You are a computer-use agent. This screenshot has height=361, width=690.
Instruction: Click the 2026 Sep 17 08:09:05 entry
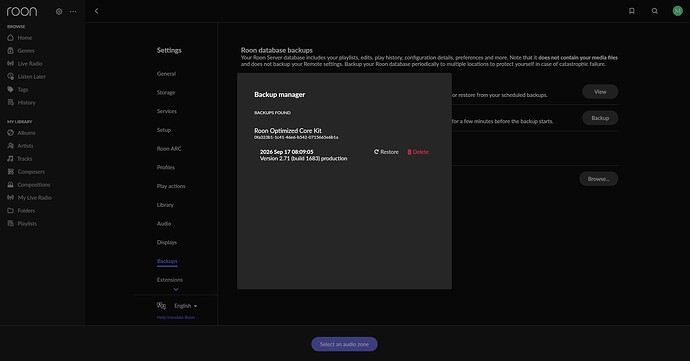(x=286, y=152)
